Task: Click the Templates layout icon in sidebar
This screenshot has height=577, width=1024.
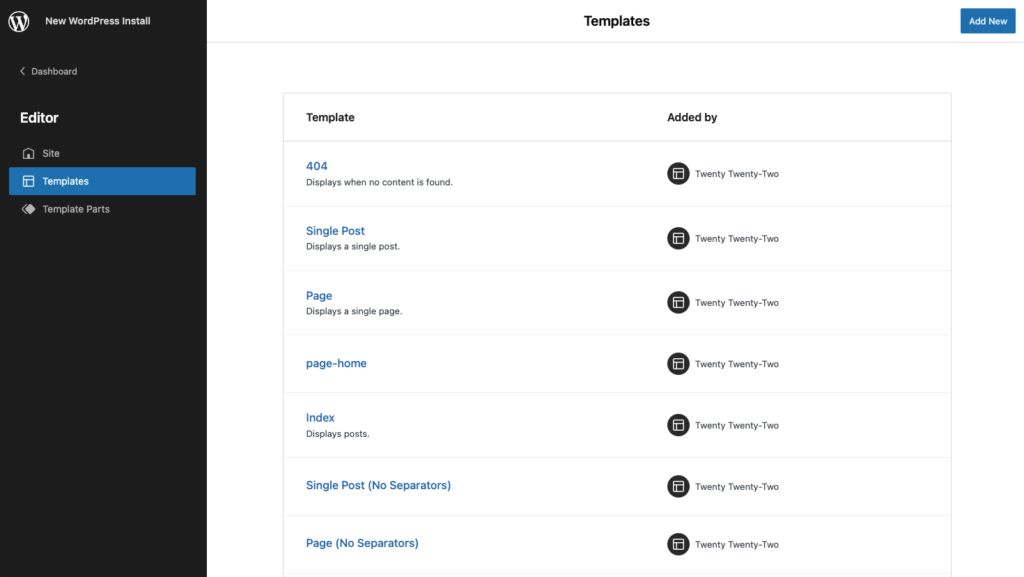Action: point(28,181)
